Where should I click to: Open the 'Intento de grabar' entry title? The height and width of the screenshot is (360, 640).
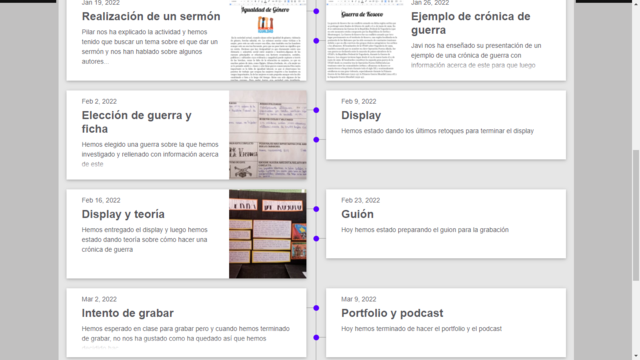coord(127,313)
